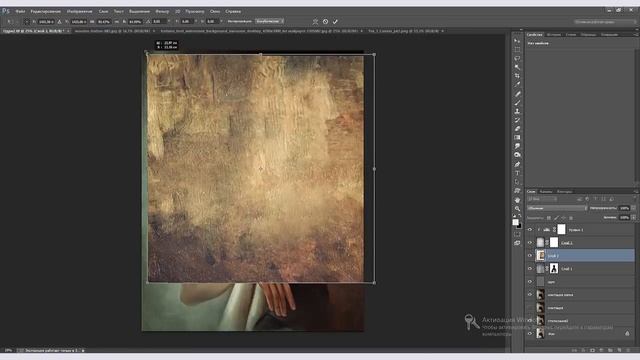Image resolution: width=640 pixels, height=360 pixels.
Task: Commit the transform with the checkmark
Action: pyautogui.click(x=335, y=21)
